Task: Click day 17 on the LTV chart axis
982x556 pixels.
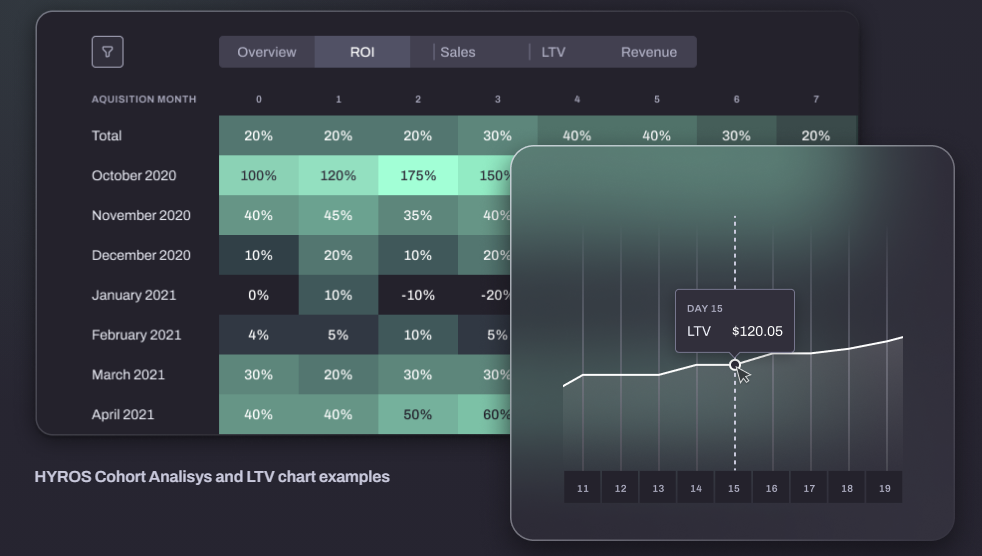Action: [809, 488]
